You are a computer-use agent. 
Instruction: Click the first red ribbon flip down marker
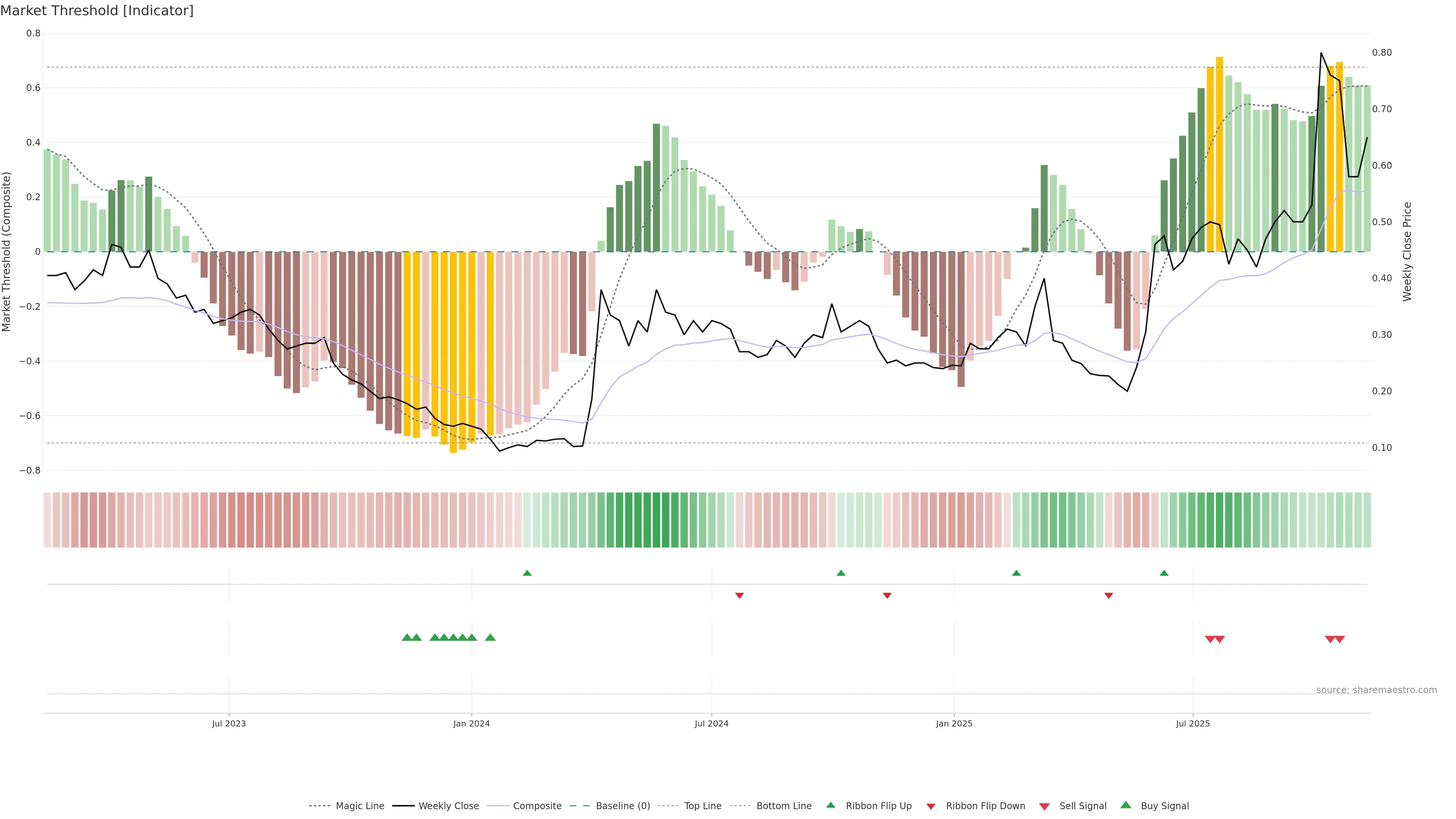[x=739, y=595]
